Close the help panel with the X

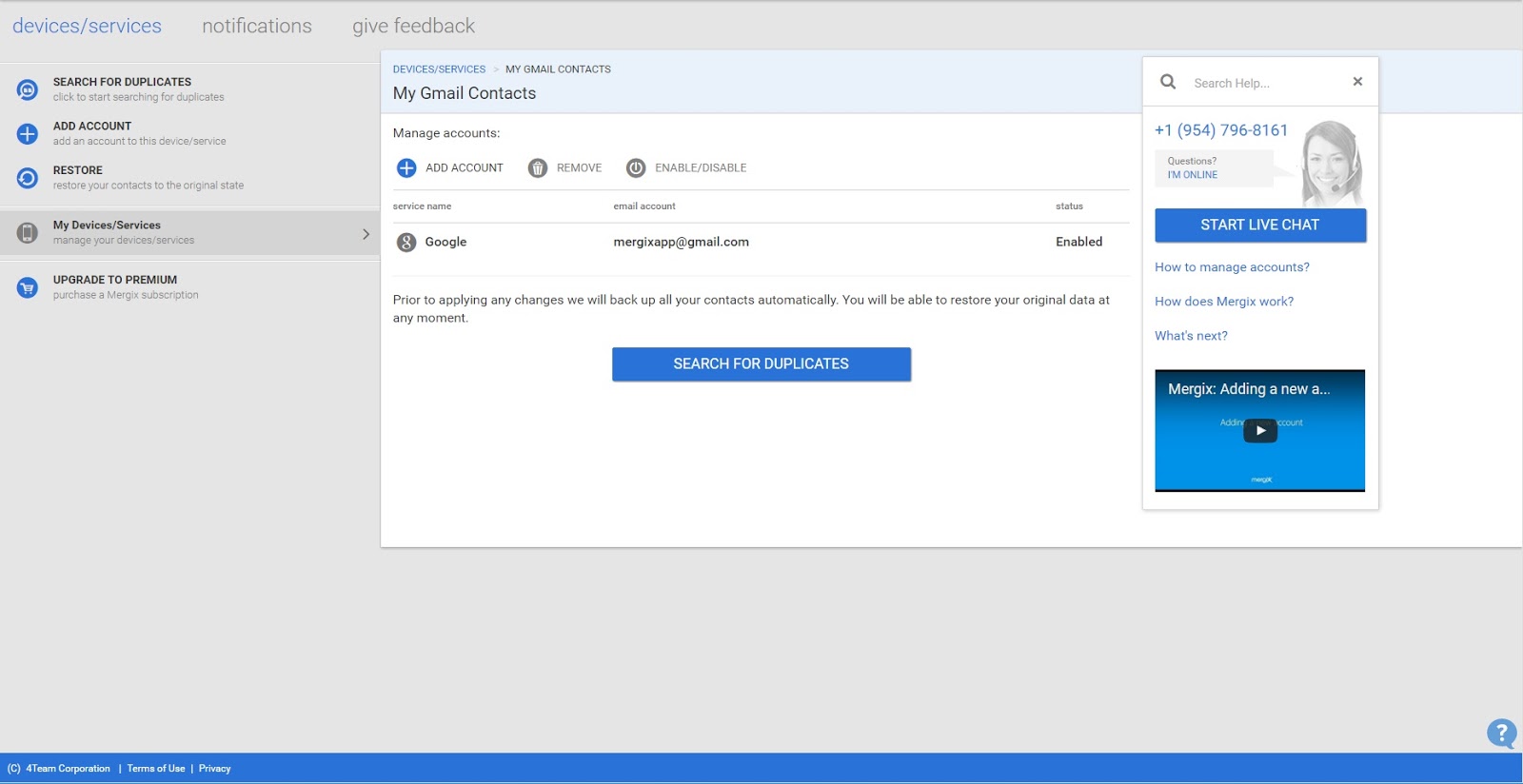click(x=1357, y=82)
